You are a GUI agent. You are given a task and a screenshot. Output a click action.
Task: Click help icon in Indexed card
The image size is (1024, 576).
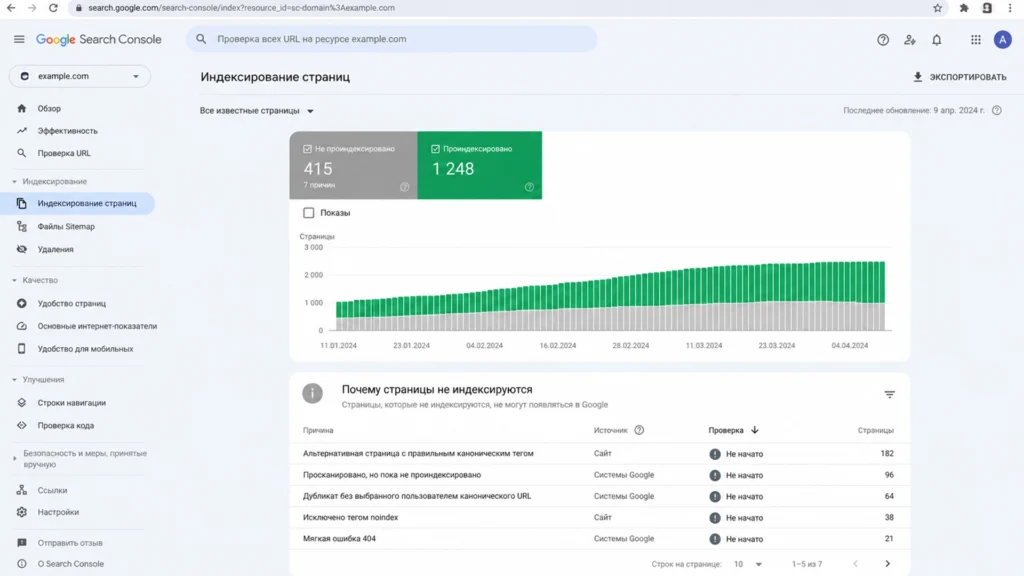pos(529,187)
